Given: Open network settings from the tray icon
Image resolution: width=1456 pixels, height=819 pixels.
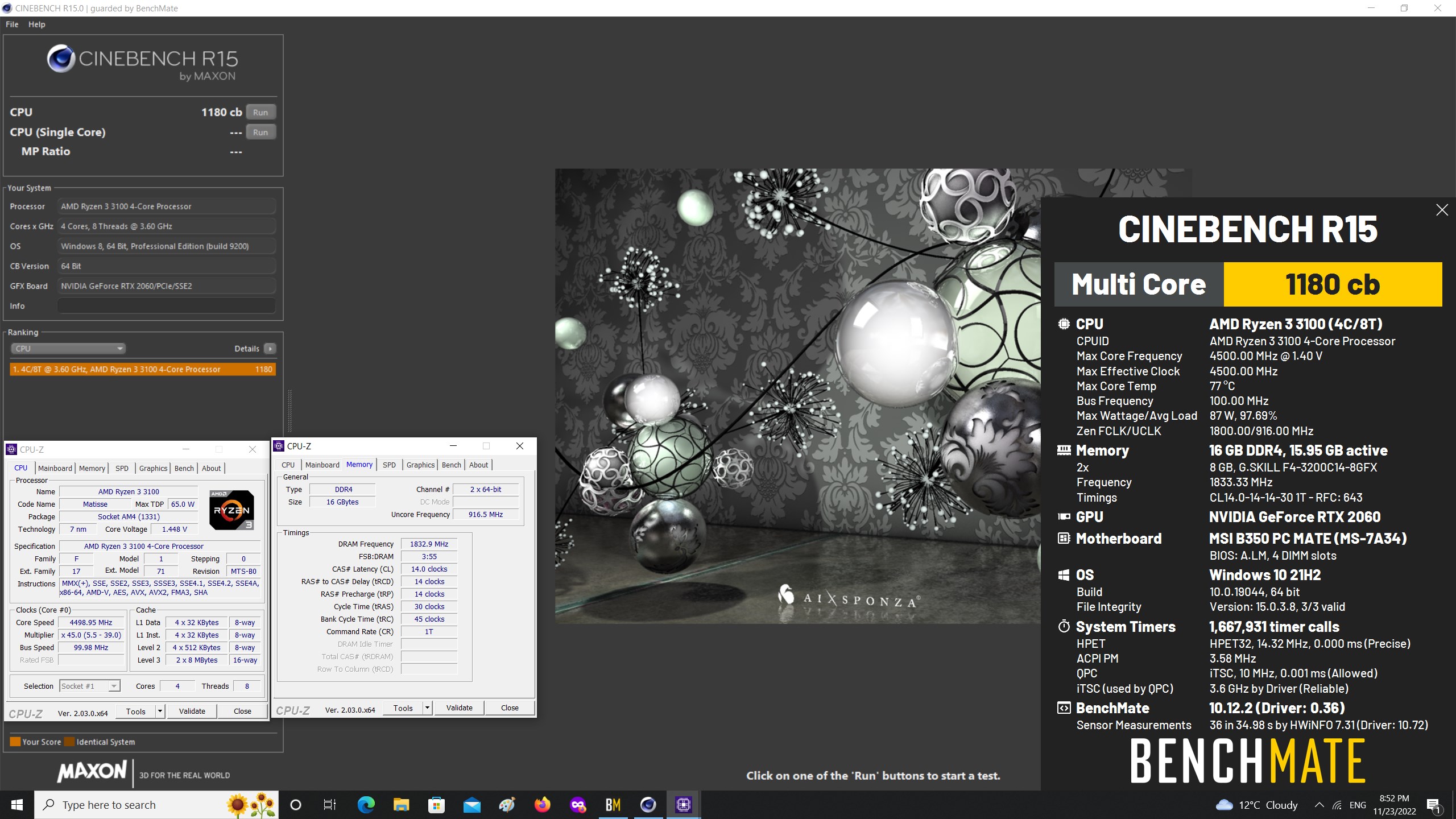Looking at the screenshot, I should [1337, 805].
